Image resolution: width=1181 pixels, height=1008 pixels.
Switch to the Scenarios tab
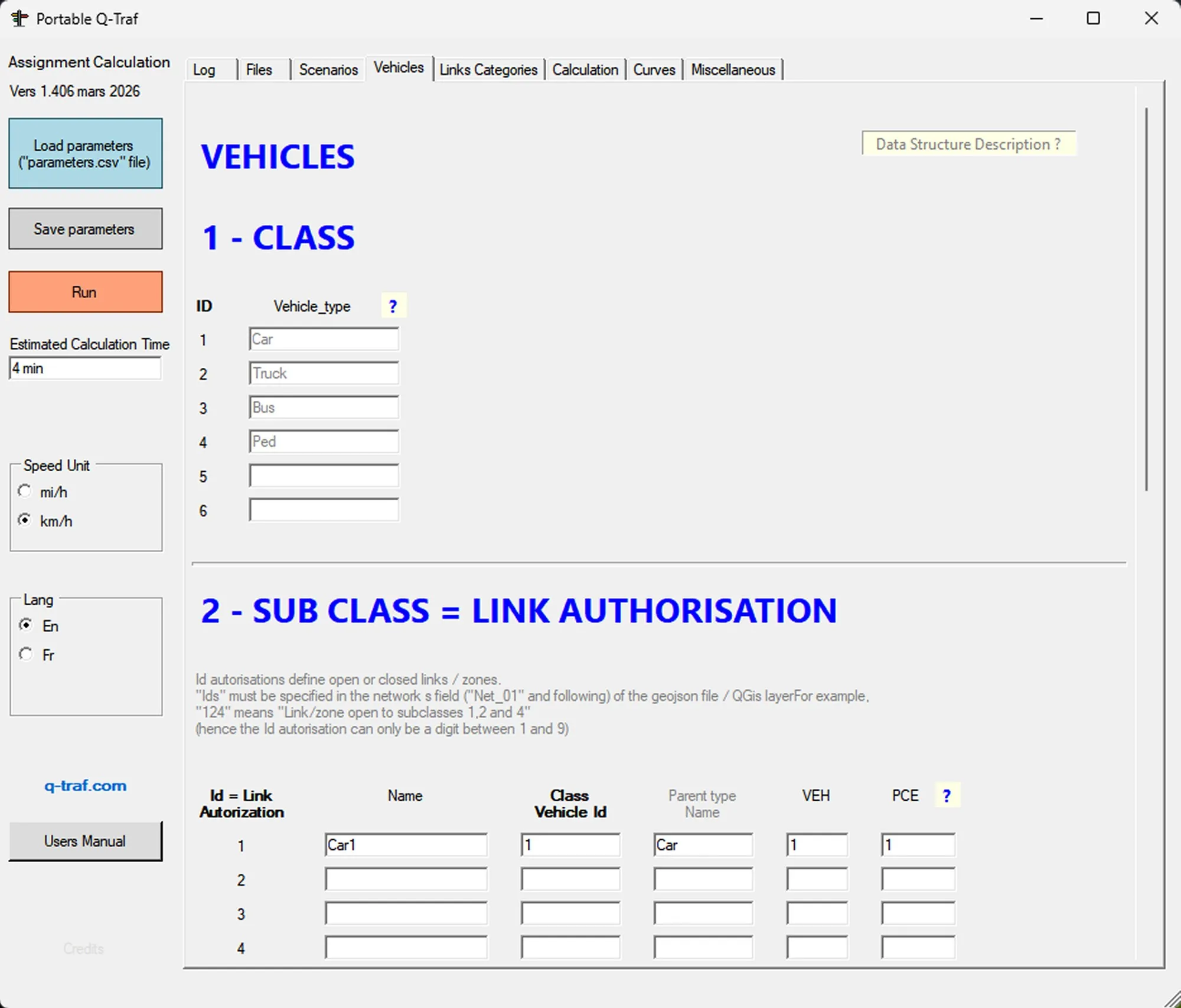pyautogui.click(x=328, y=70)
